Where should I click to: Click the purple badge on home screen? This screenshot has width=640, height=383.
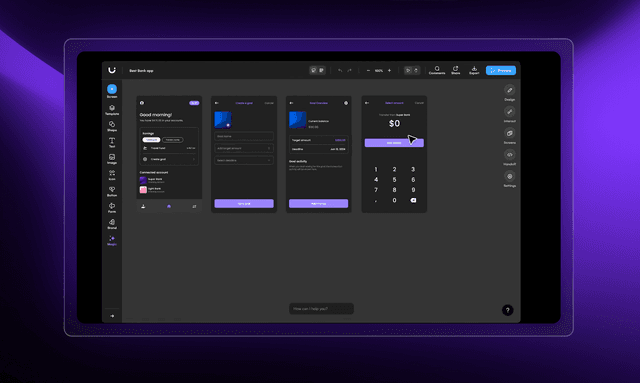click(x=194, y=103)
